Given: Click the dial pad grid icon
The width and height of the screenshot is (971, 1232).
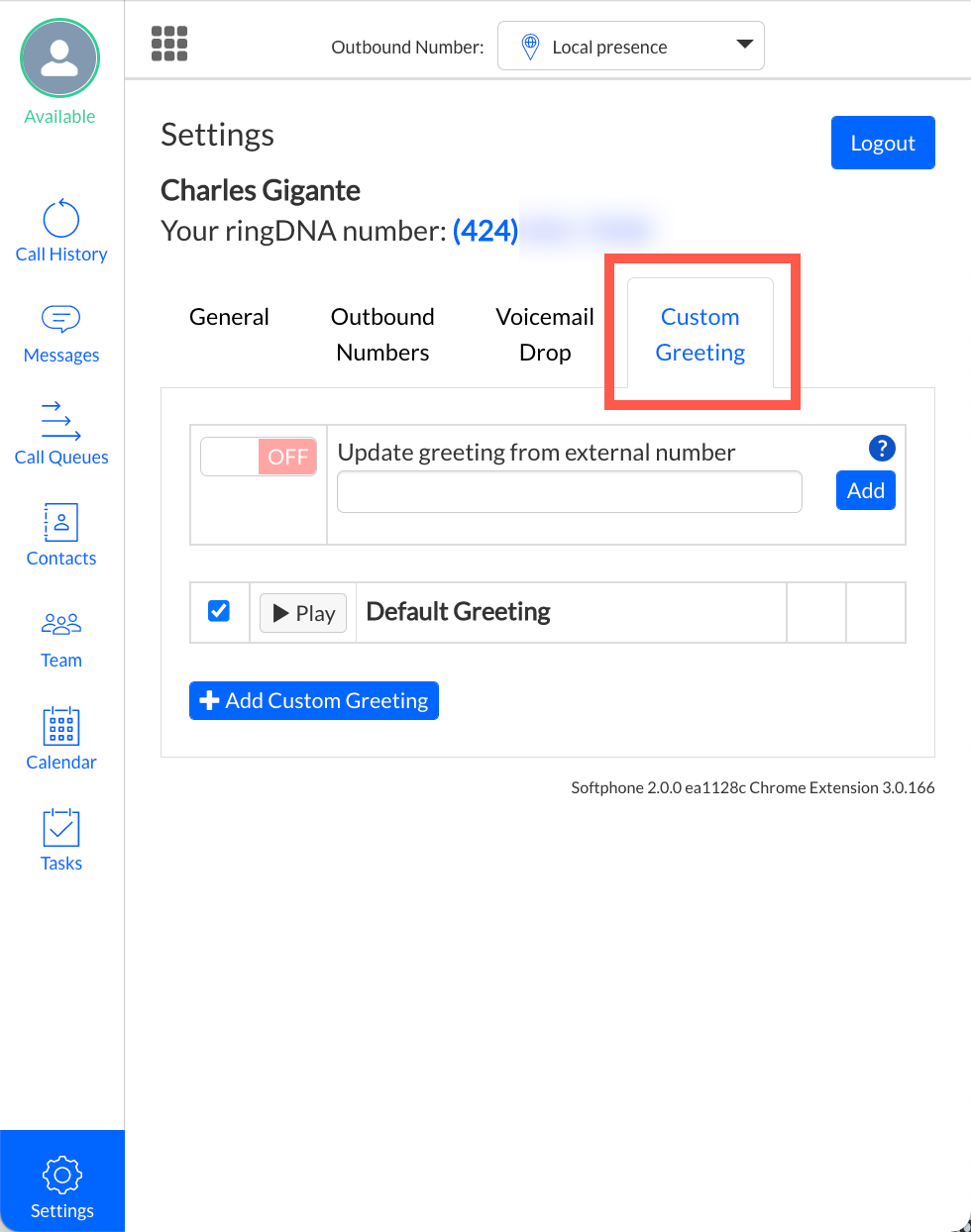Looking at the screenshot, I should point(169,44).
